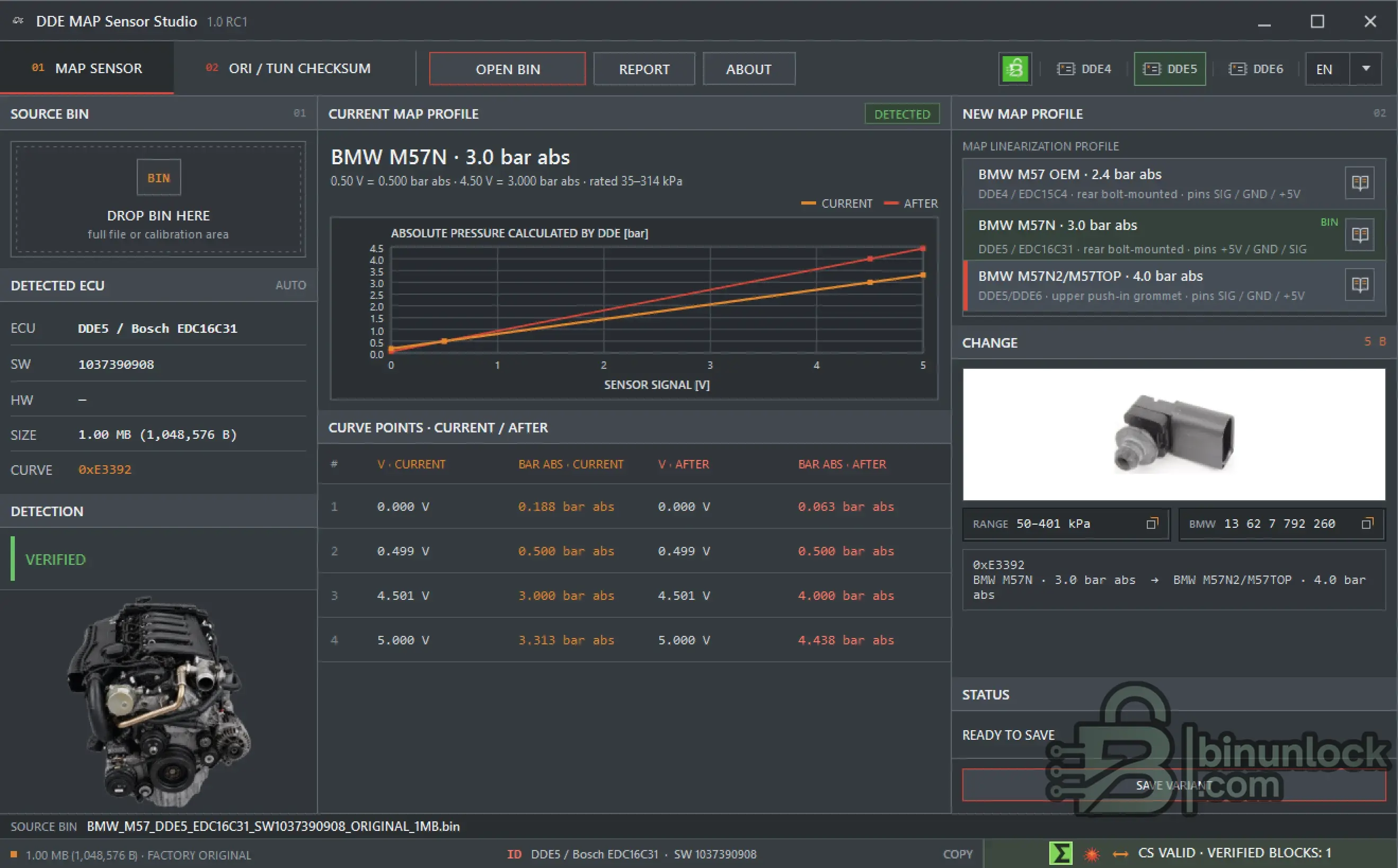
Task: Click the "4.000 bar abs" cell
Action: [846, 595]
